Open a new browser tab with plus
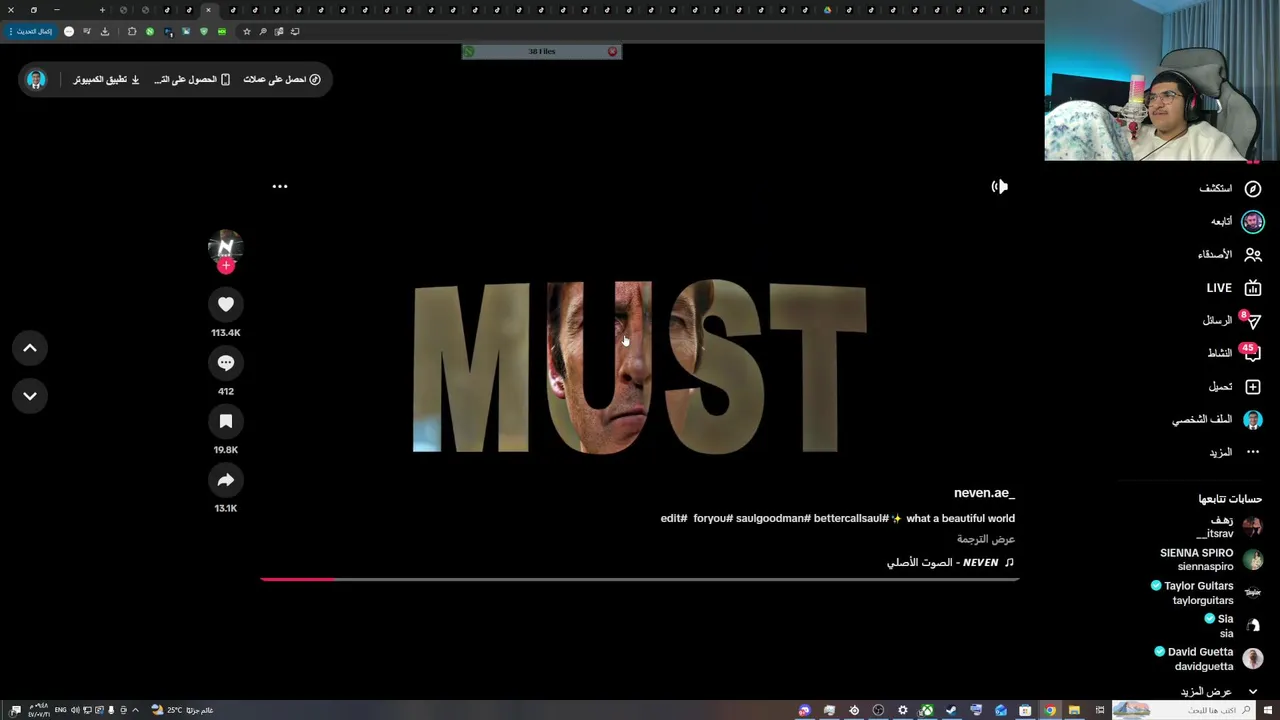 tap(102, 10)
